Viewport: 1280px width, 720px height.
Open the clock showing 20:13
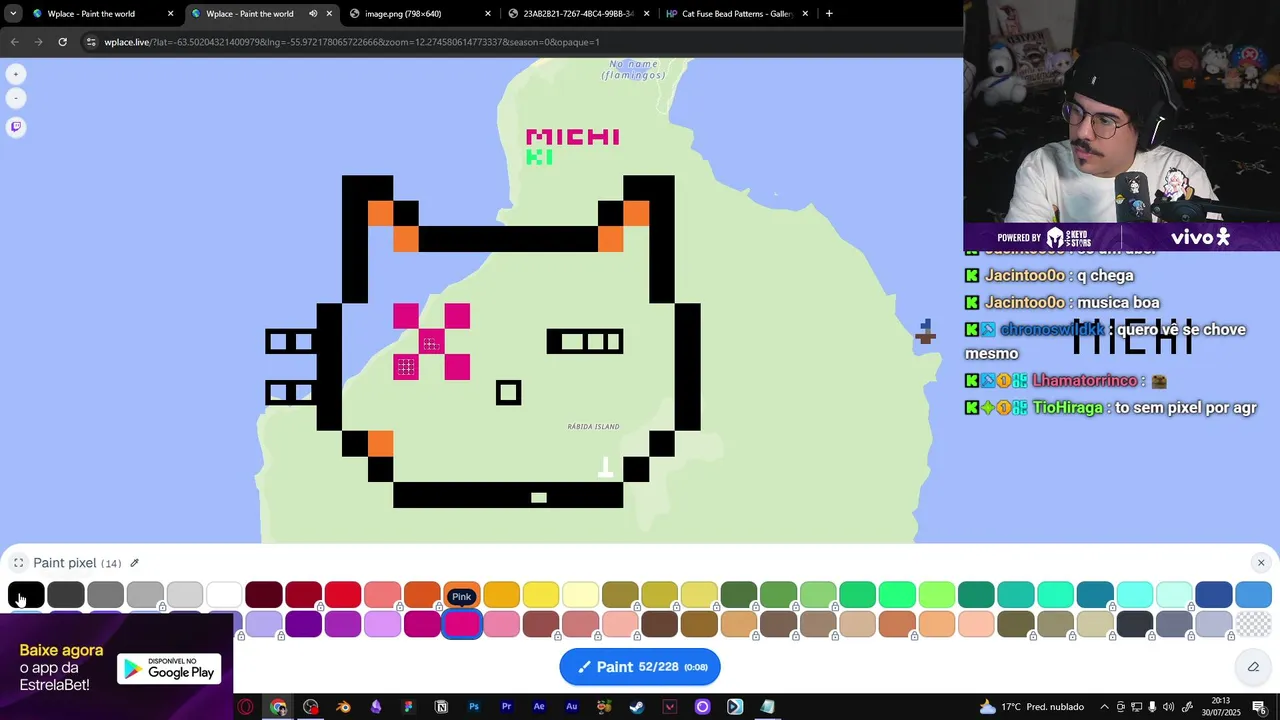tap(1221, 707)
